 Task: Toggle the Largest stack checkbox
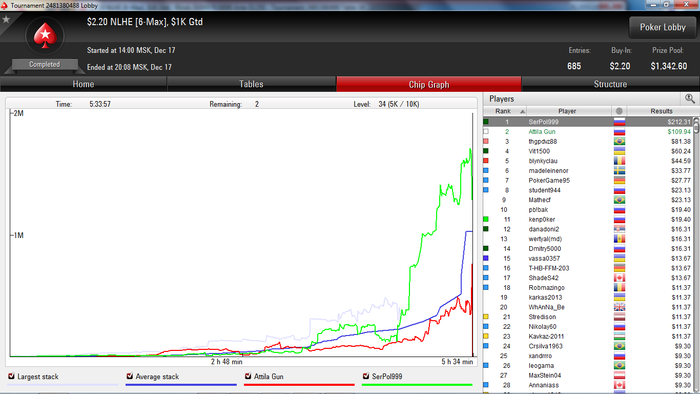point(12,376)
